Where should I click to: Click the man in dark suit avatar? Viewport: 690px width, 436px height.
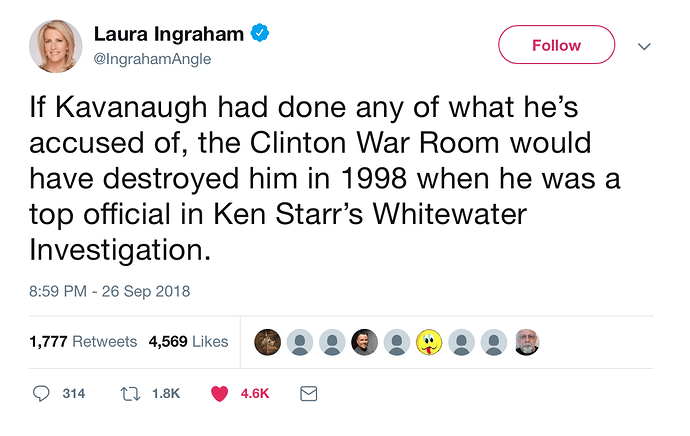coord(365,342)
